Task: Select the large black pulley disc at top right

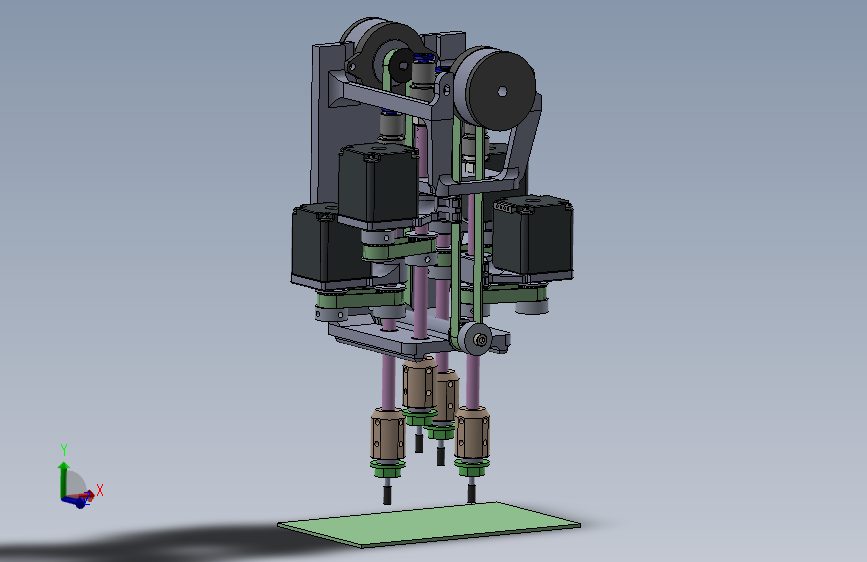Action: (501, 90)
